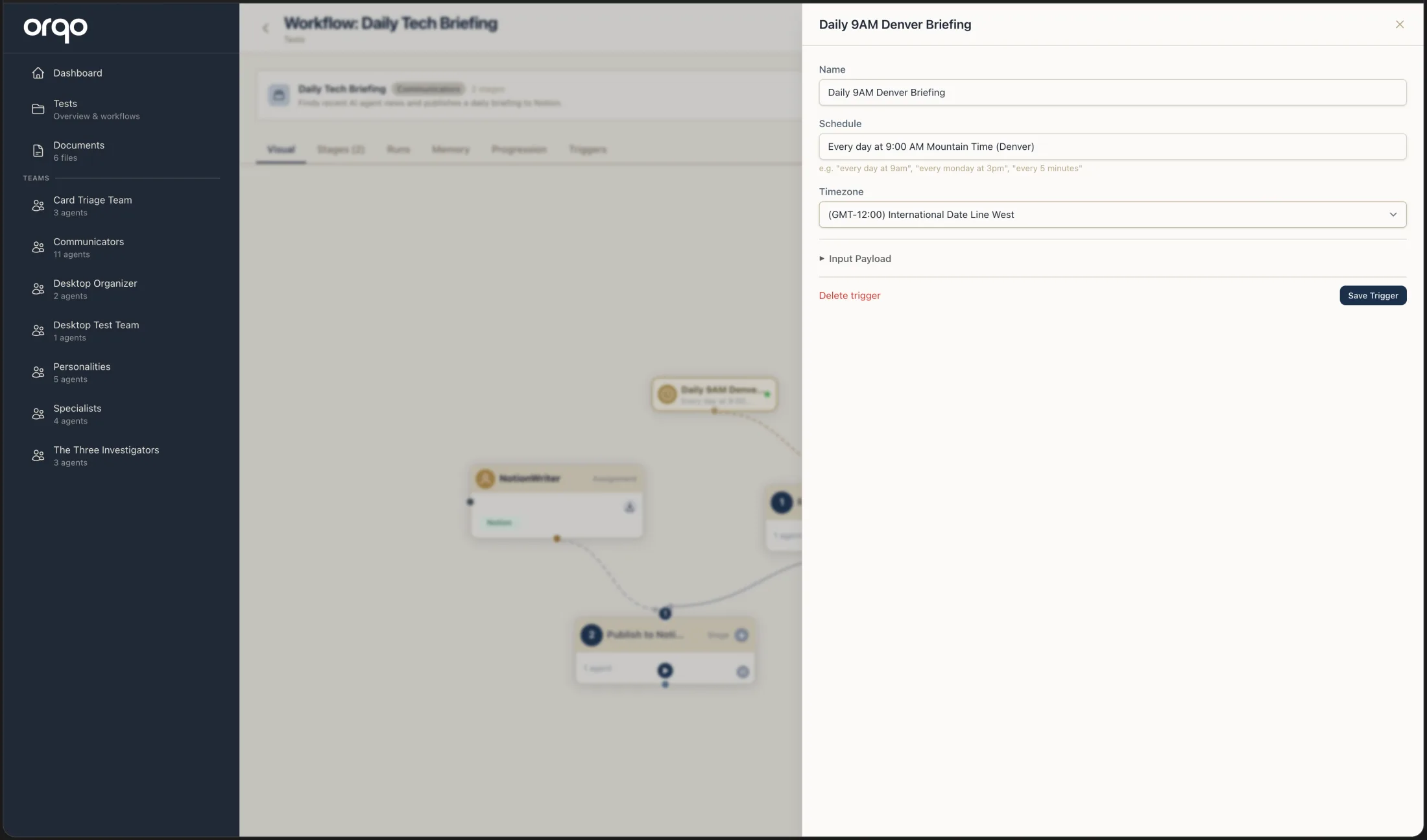Open Dashboard home icon
1427x840 pixels.
(x=38, y=73)
